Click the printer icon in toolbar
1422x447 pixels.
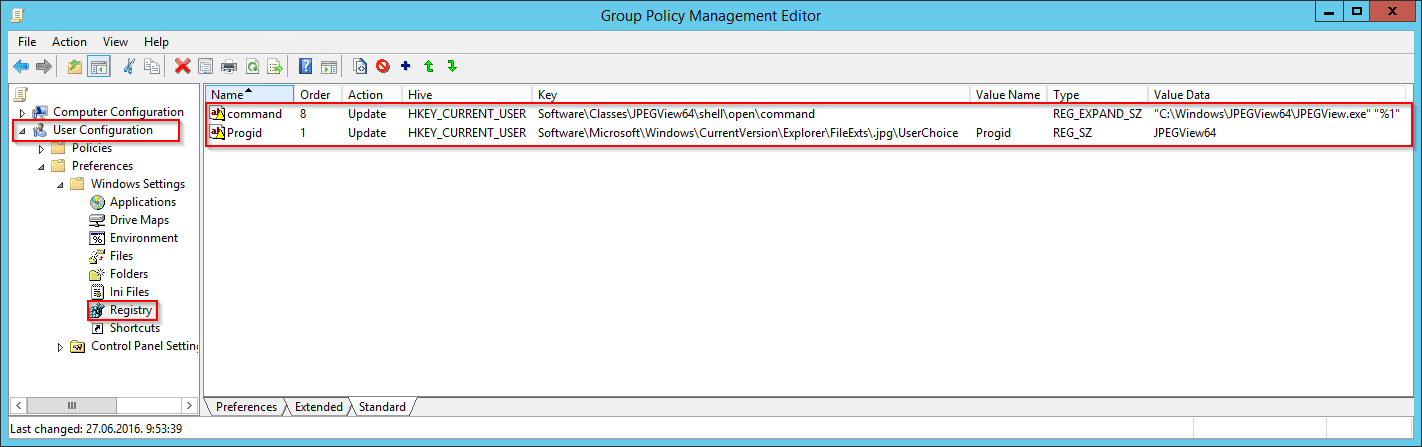[x=229, y=67]
